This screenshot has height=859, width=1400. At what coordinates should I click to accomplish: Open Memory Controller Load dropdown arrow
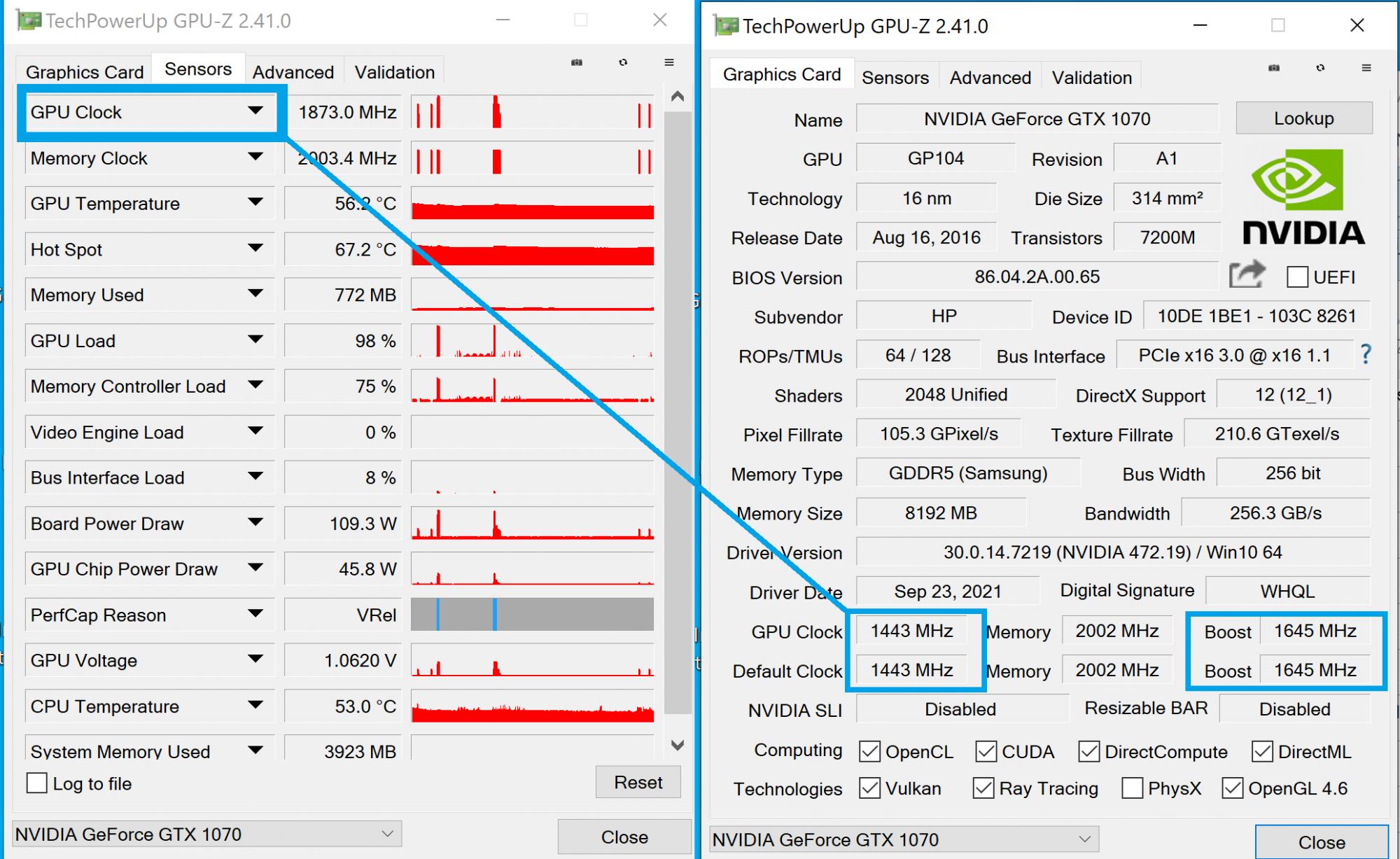[255, 385]
